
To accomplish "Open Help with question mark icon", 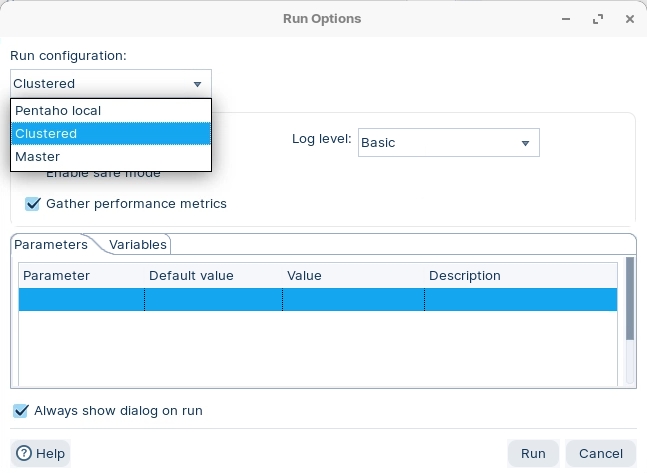I will pos(41,453).
